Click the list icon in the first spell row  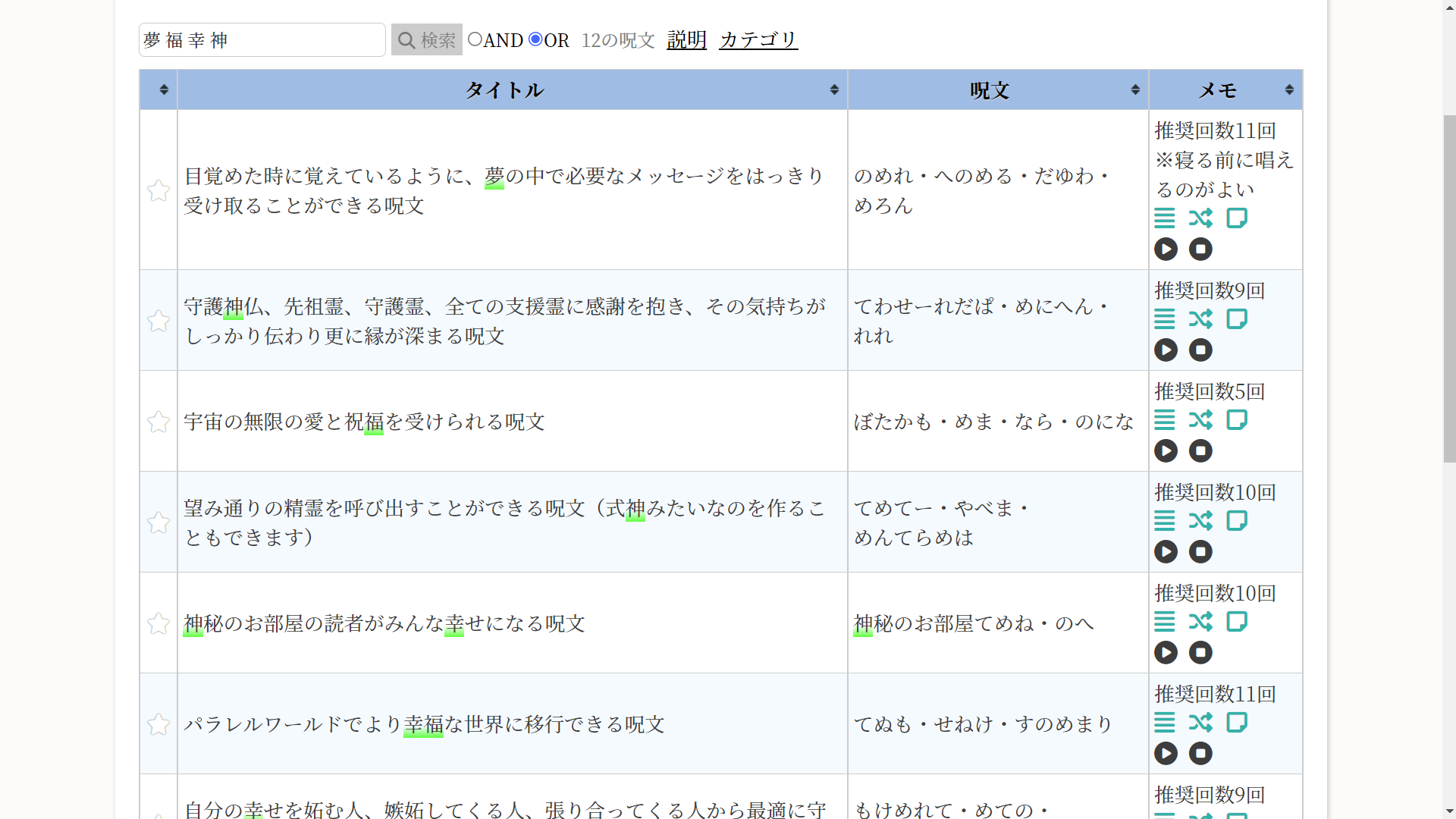[1164, 218]
